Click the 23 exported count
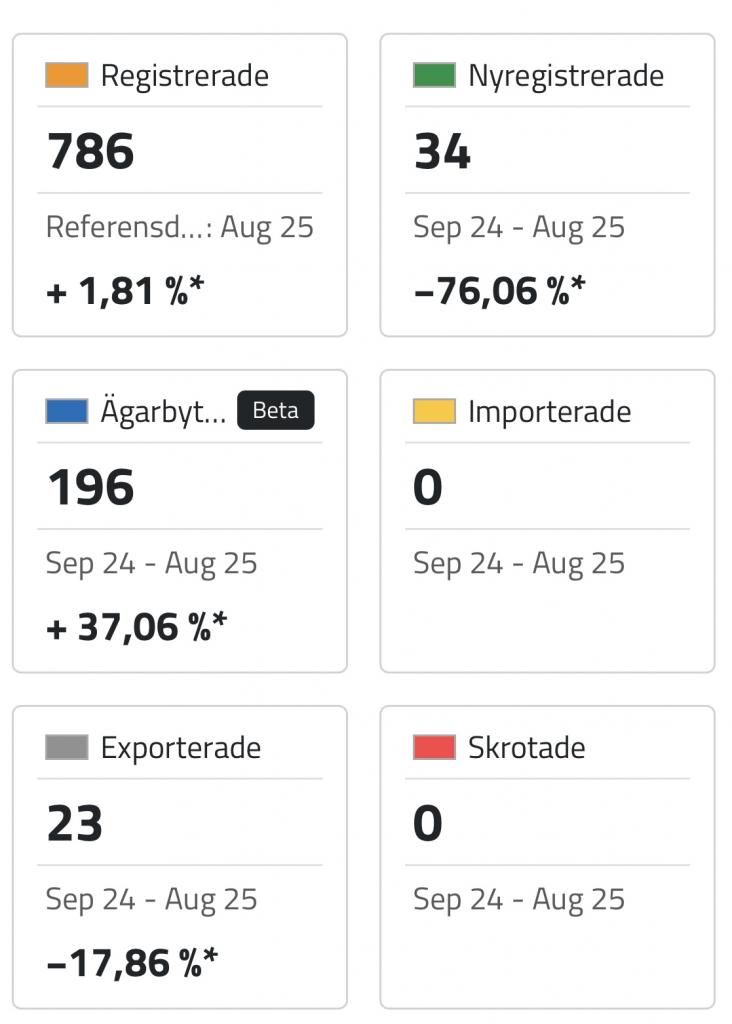Image resolution: width=732 pixels, height=1024 pixels. pyautogui.click(x=75, y=824)
